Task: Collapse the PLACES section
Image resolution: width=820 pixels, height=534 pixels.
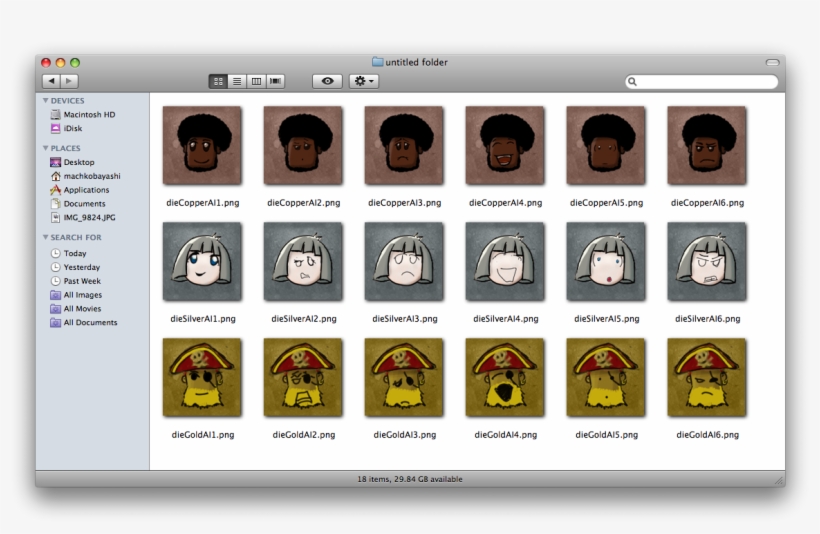Action: click(45, 148)
